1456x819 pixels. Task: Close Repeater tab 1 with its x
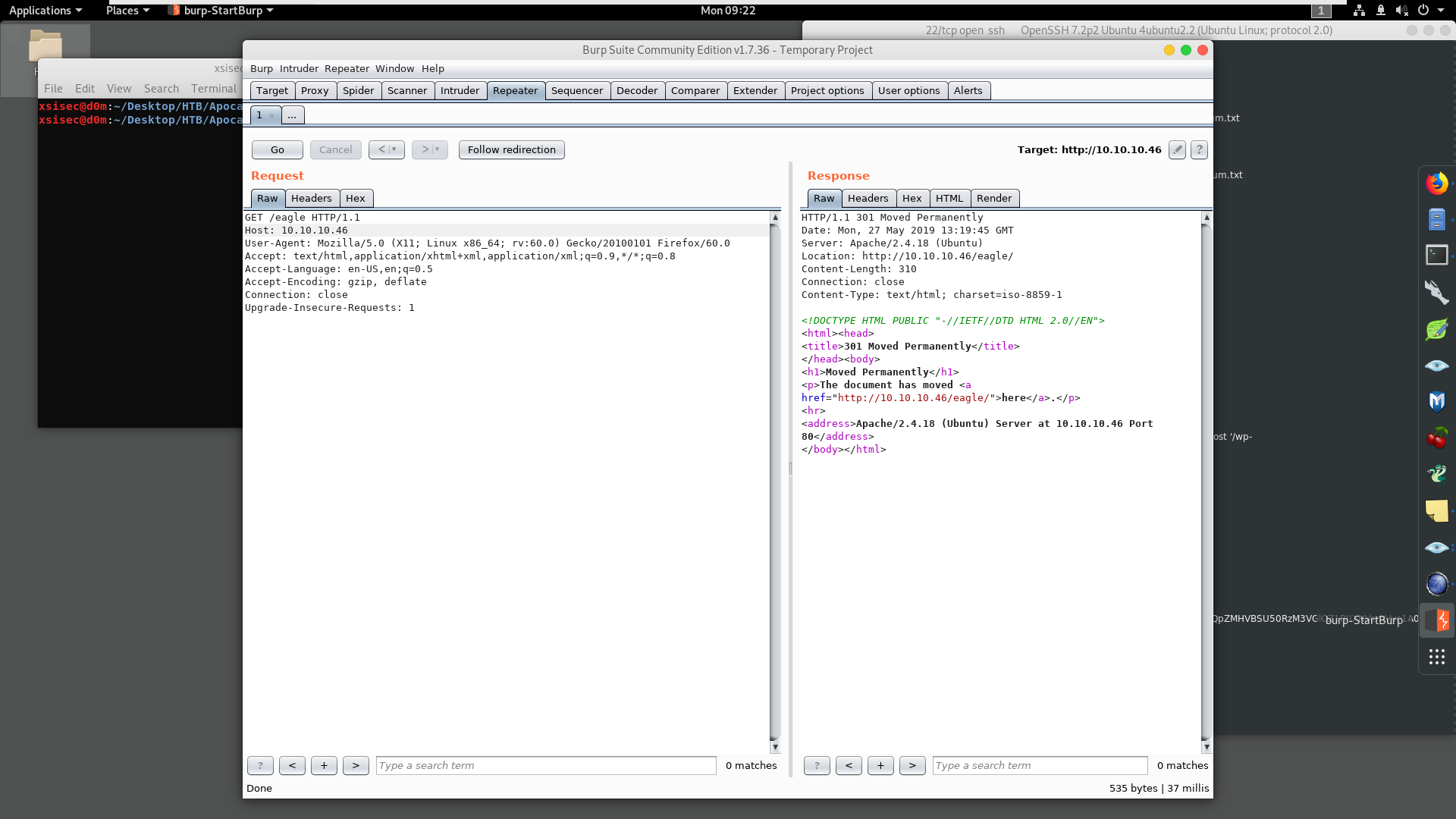271,116
